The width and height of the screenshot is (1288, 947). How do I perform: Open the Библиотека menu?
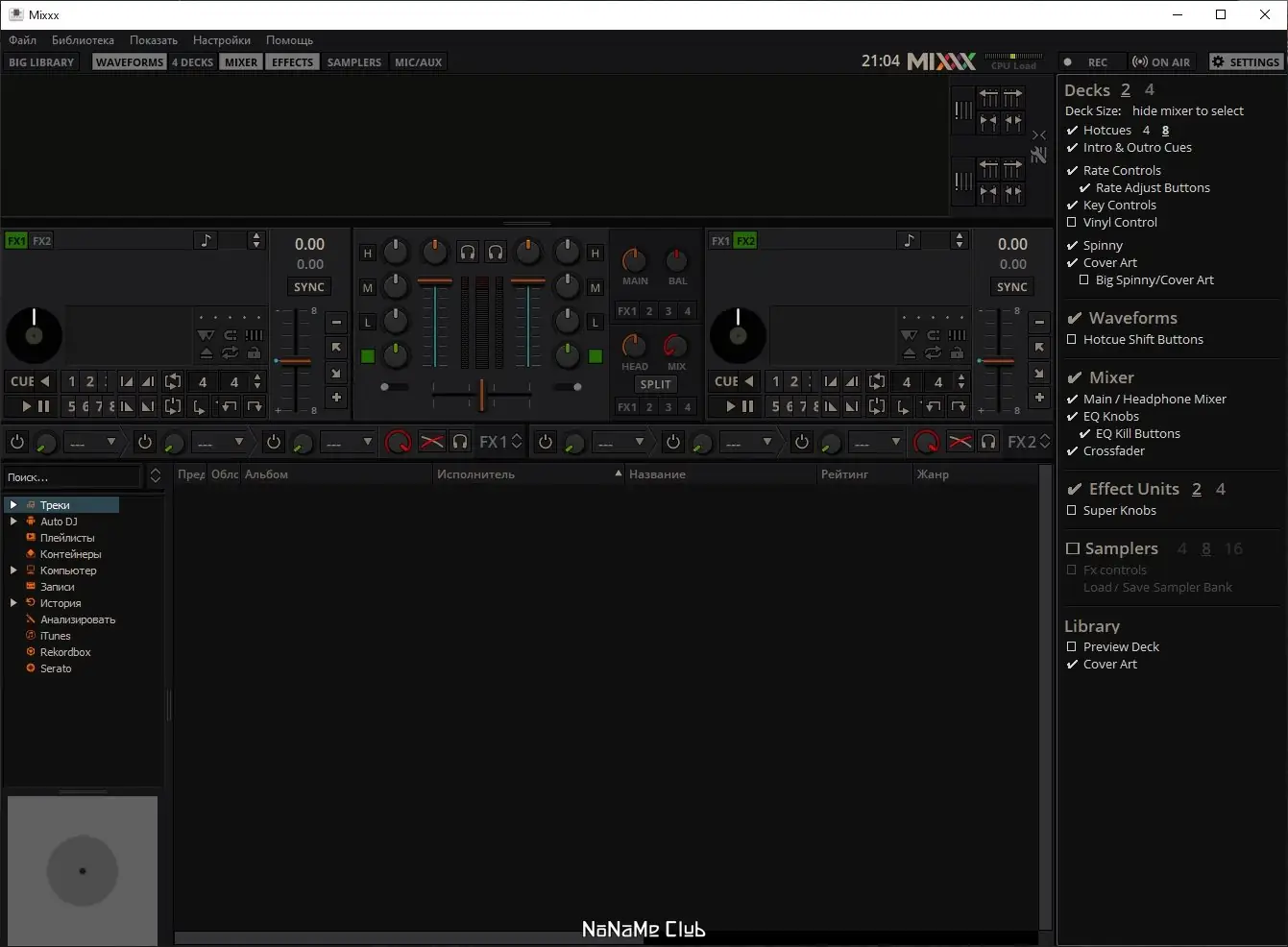click(x=83, y=40)
